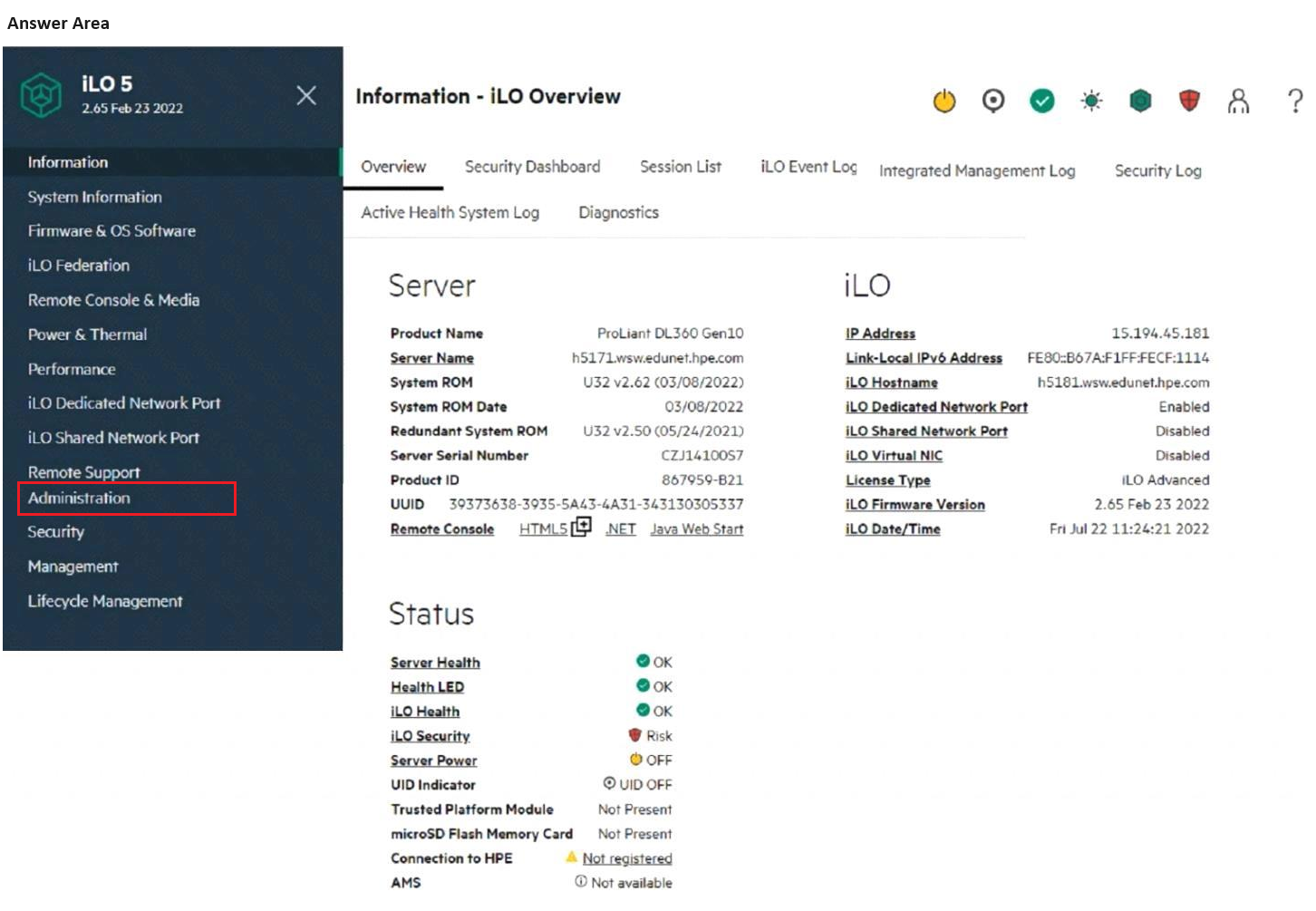1316x911 pixels.
Task: Click the iLO Security Risk shield icon
Action: point(634,734)
